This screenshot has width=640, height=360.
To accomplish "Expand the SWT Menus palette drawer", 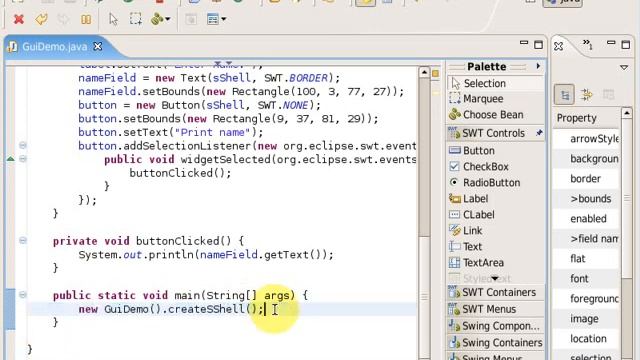I will (496, 309).
